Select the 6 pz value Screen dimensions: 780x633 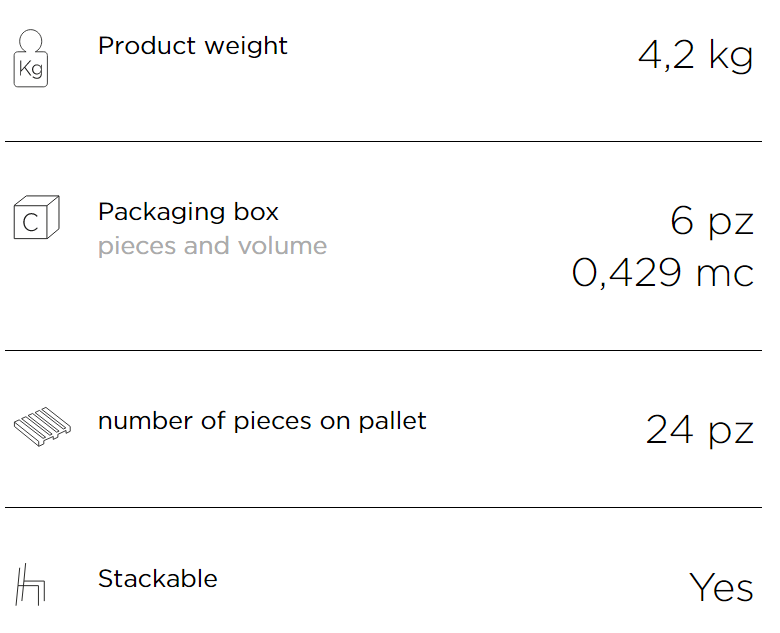(x=712, y=222)
